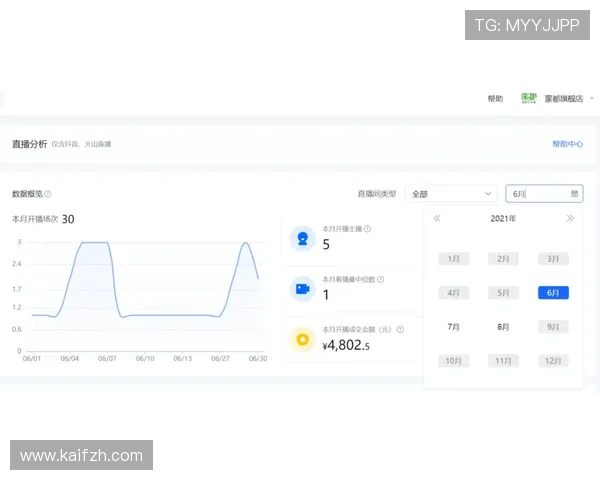
Task: Select highlighted 6月 in the picker
Action: coord(553,293)
